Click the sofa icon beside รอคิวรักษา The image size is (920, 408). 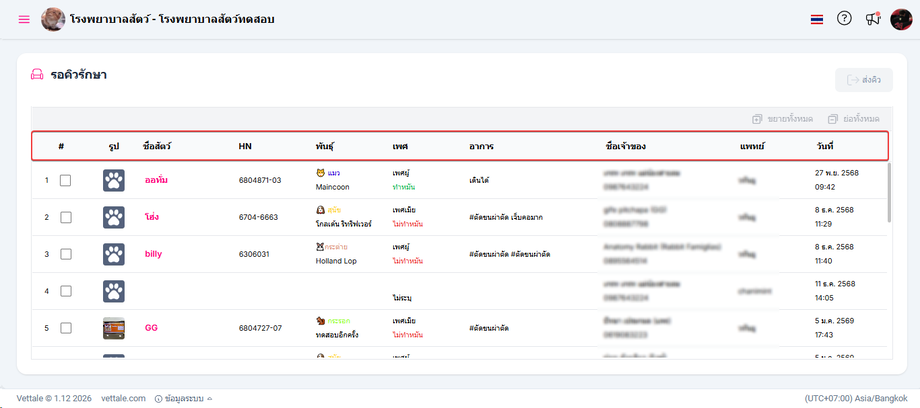pos(37,75)
